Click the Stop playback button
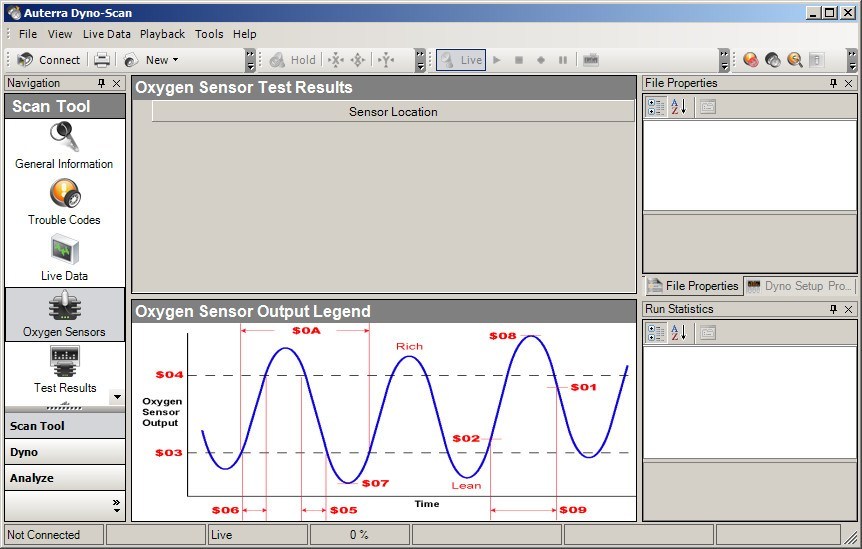 coord(518,60)
